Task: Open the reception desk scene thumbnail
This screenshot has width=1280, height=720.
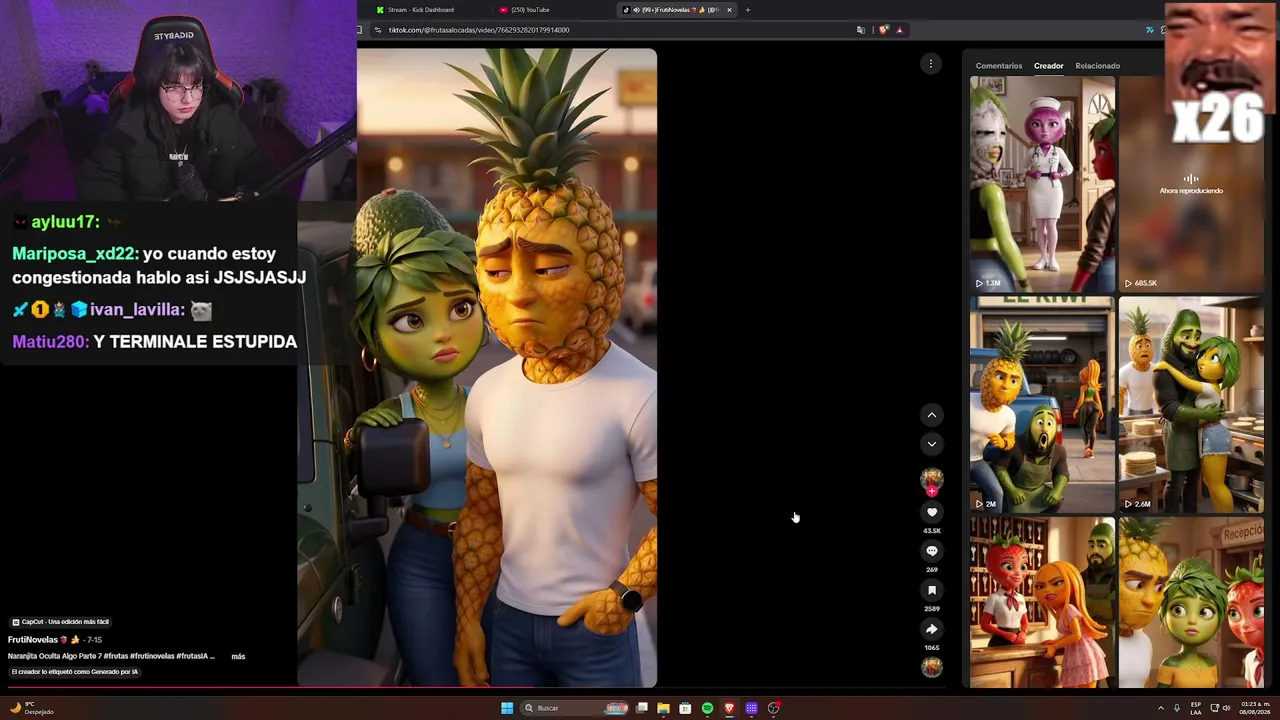Action: pyautogui.click(x=1191, y=603)
